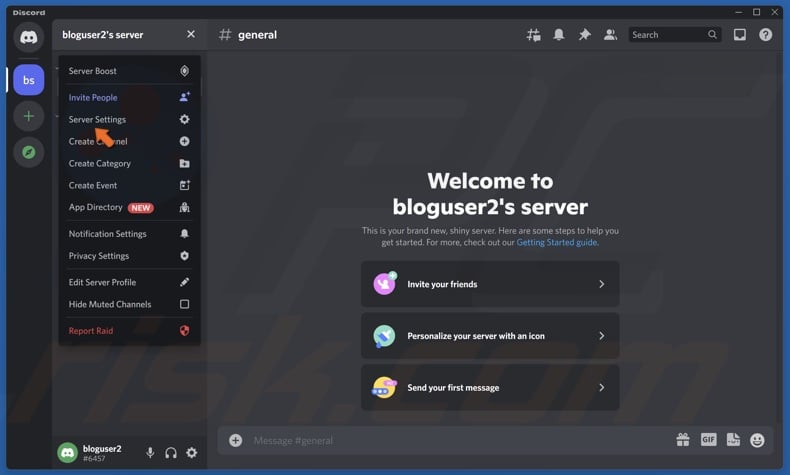Viewport: 790px width, 475px height.
Task: Click Personalize your server with an icon
Action: 490,336
